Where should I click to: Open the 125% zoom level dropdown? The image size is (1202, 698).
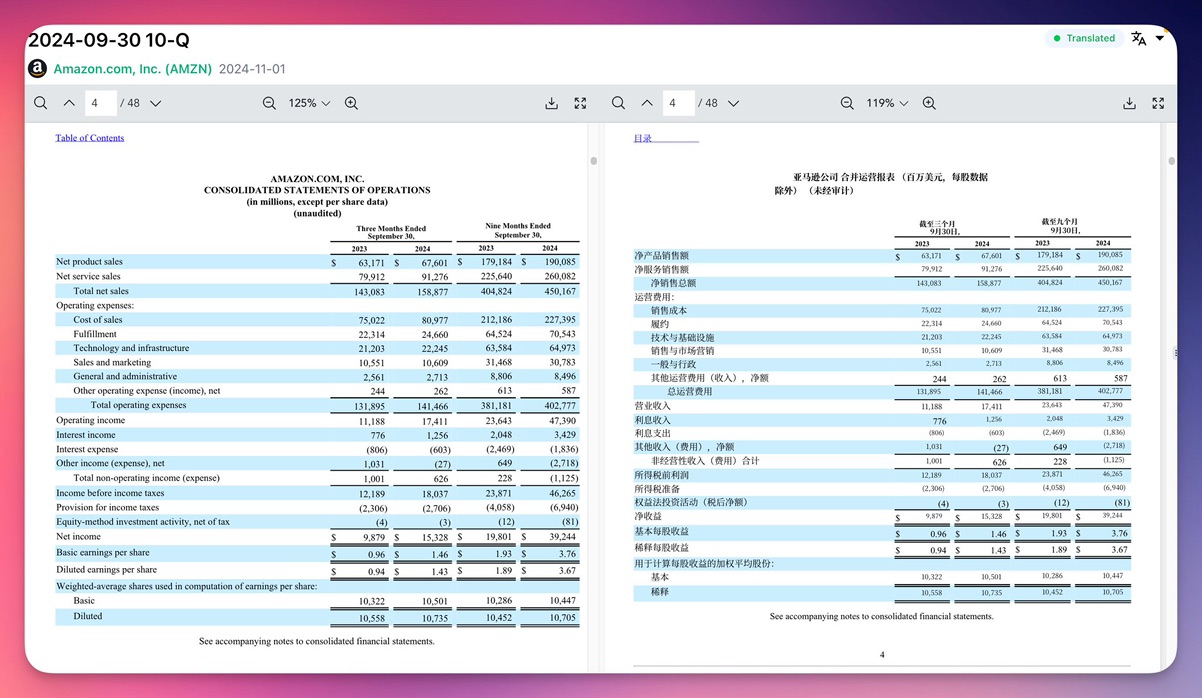[x=309, y=103]
